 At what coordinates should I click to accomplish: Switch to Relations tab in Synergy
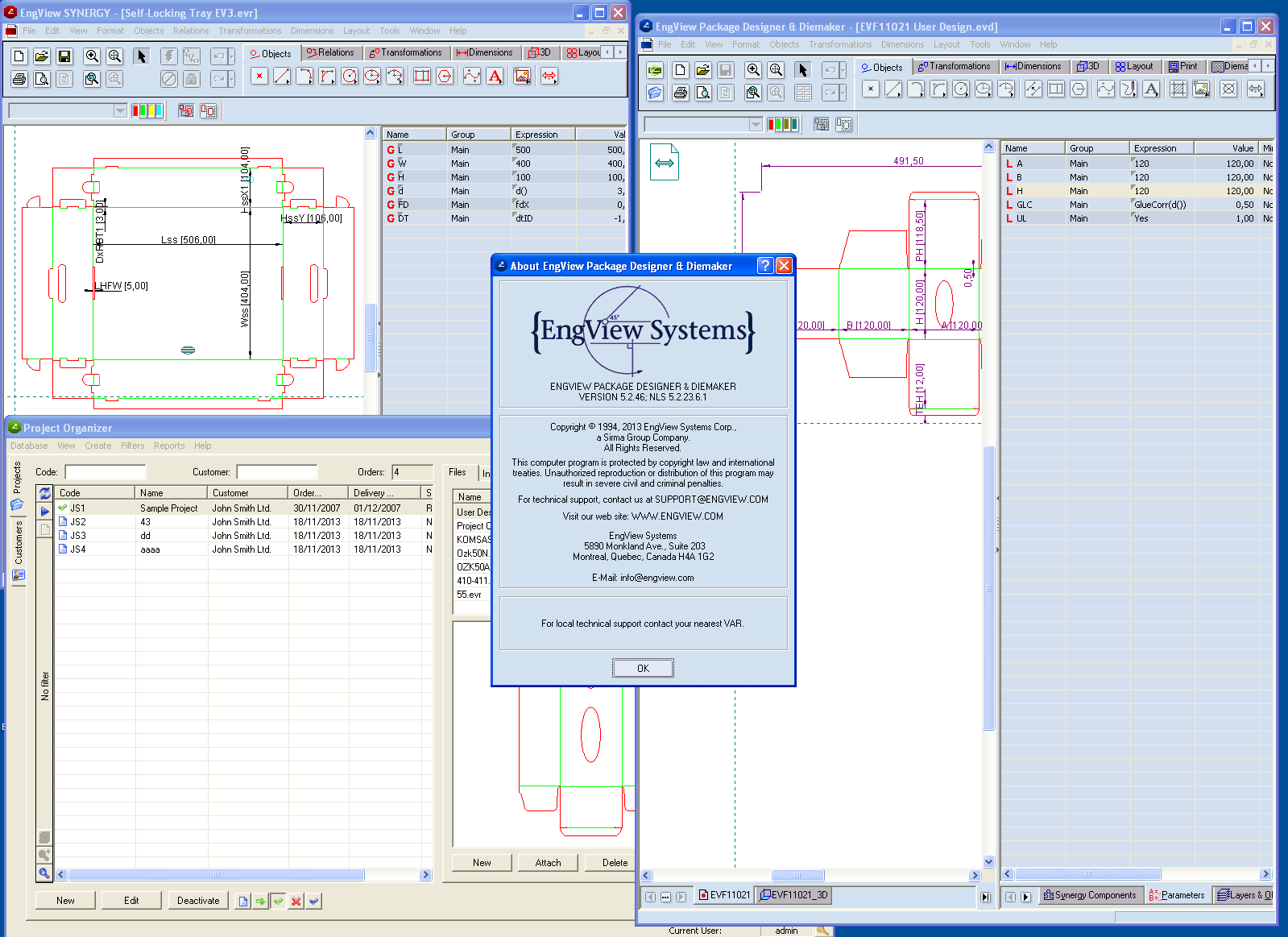click(x=330, y=52)
